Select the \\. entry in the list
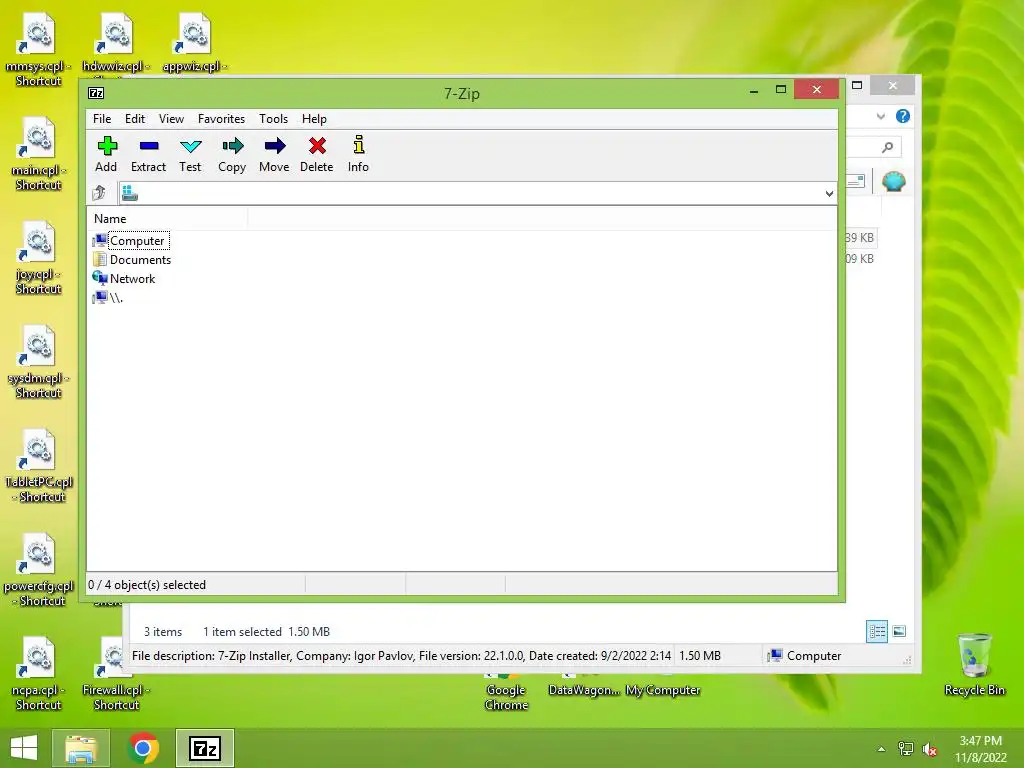1024x768 pixels. point(108,298)
